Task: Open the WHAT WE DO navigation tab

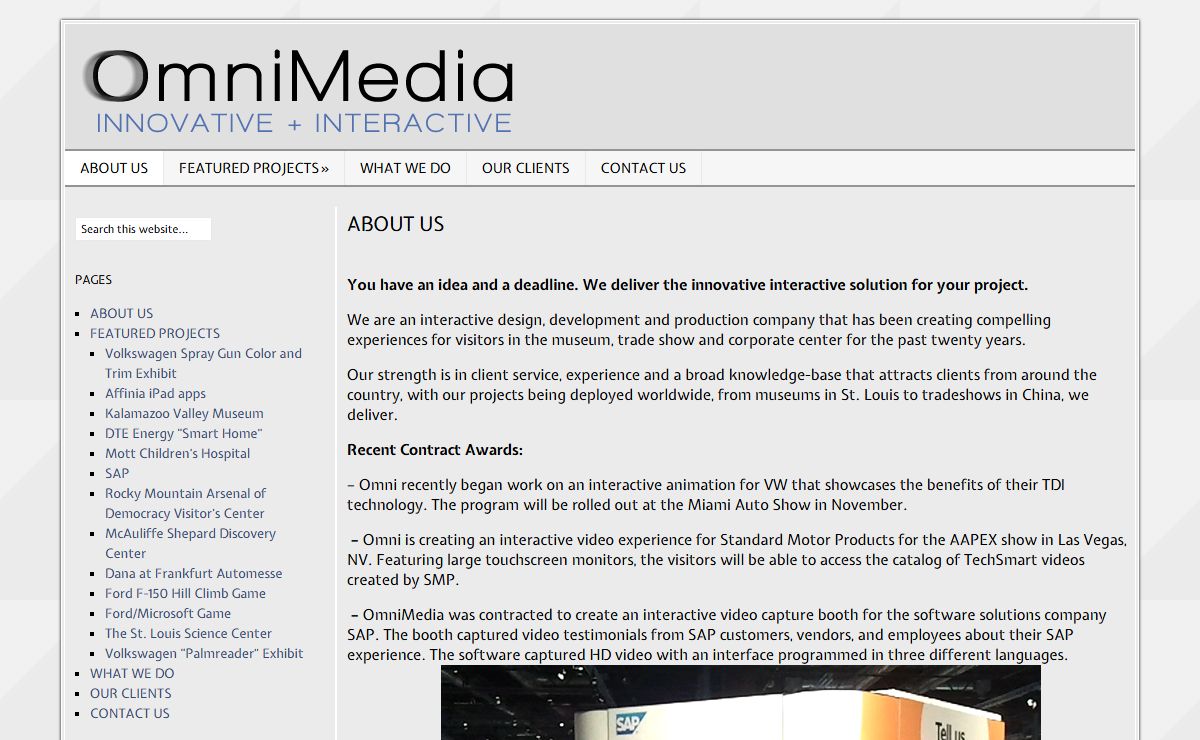Action: pyautogui.click(x=405, y=168)
